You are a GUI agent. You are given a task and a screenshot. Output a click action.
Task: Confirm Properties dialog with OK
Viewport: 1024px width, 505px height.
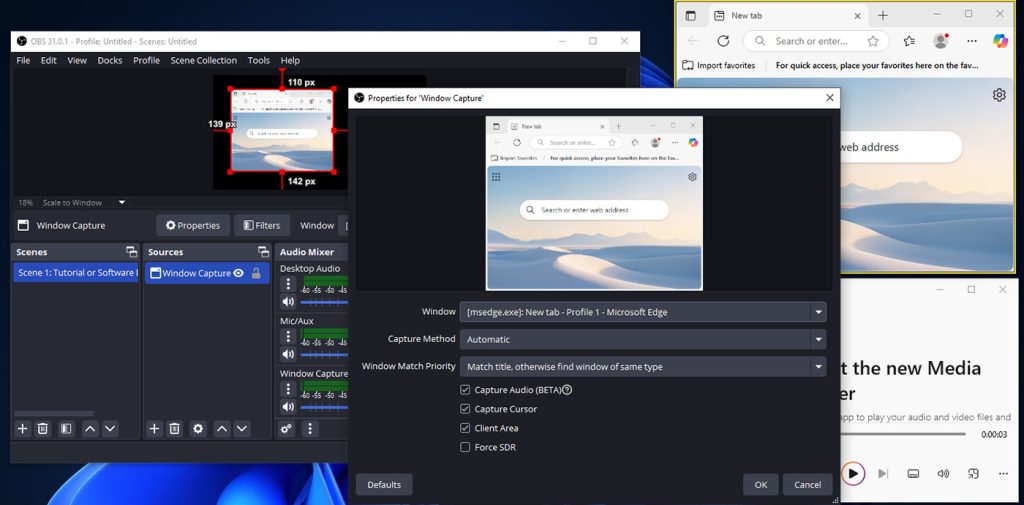(x=761, y=485)
